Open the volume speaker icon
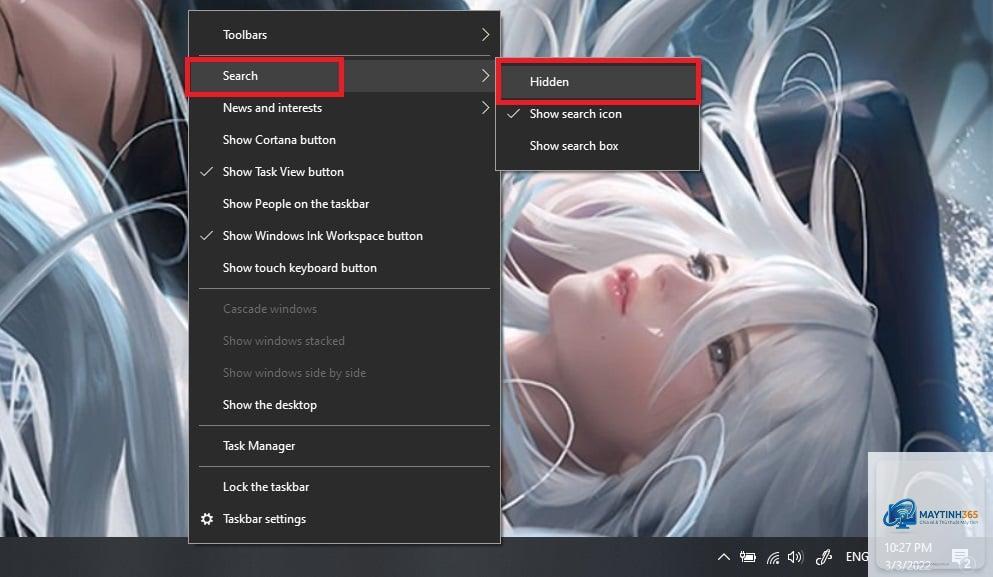 pos(795,557)
